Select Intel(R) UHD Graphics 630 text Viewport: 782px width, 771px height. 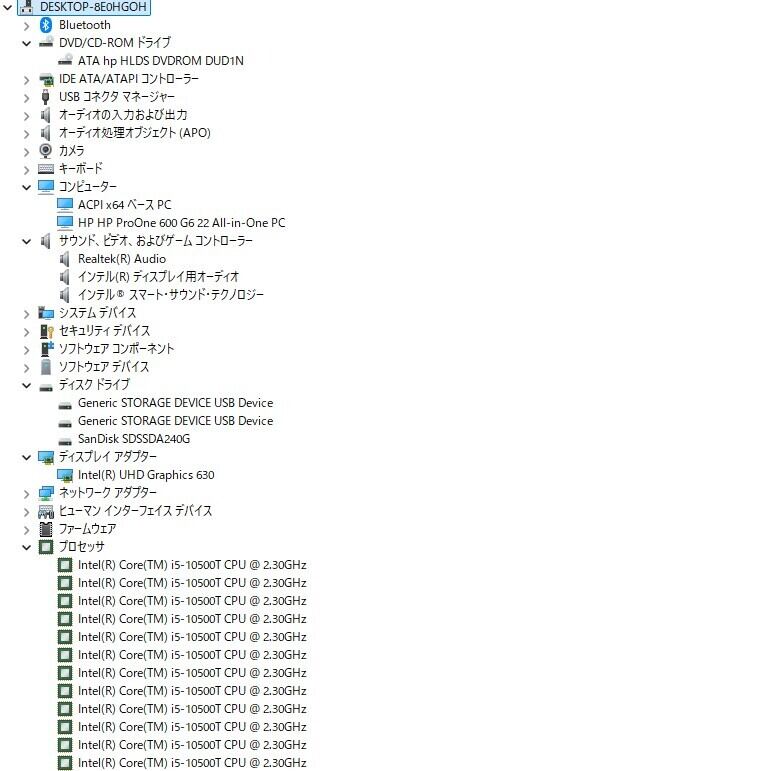(x=146, y=475)
